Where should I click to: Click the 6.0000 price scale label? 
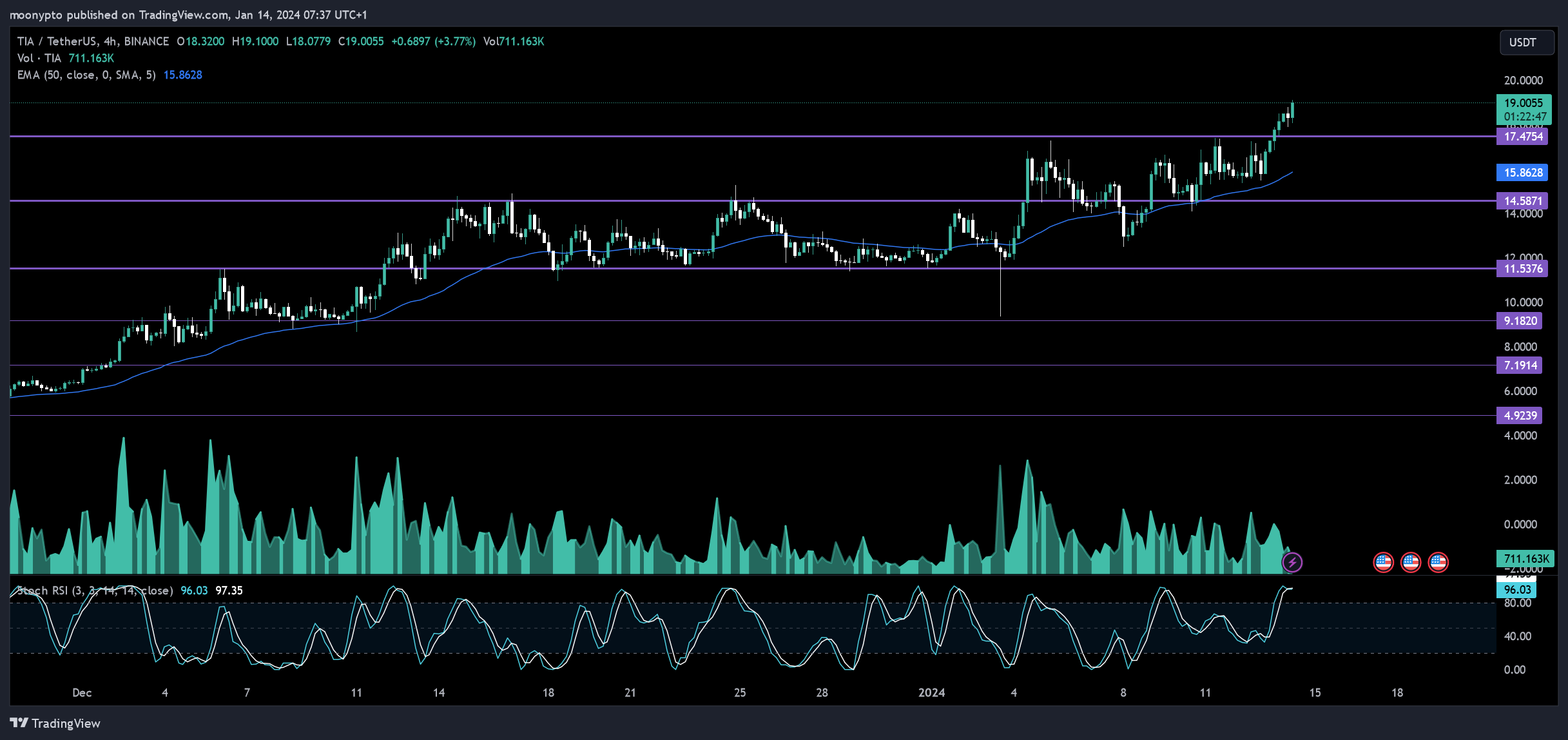(1520, 391)
